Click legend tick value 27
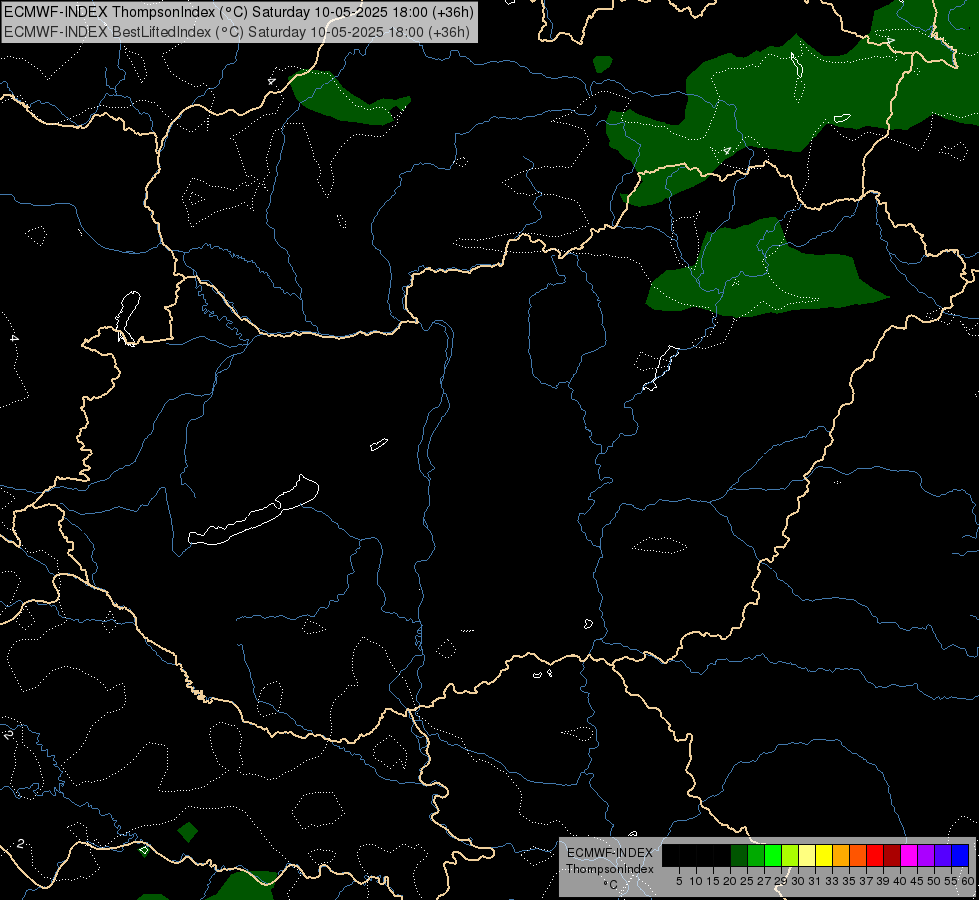 click(x=764, y=881)
